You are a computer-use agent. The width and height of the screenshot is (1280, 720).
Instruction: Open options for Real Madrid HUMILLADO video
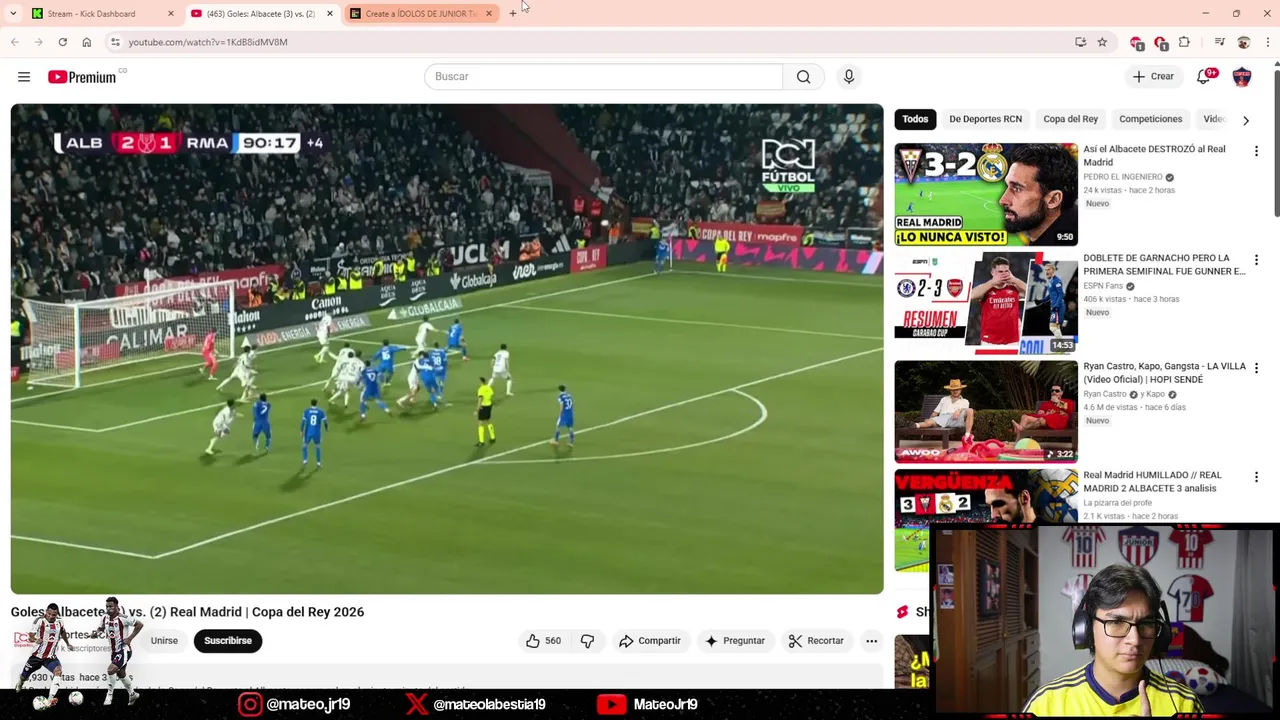click(1256, 477)
